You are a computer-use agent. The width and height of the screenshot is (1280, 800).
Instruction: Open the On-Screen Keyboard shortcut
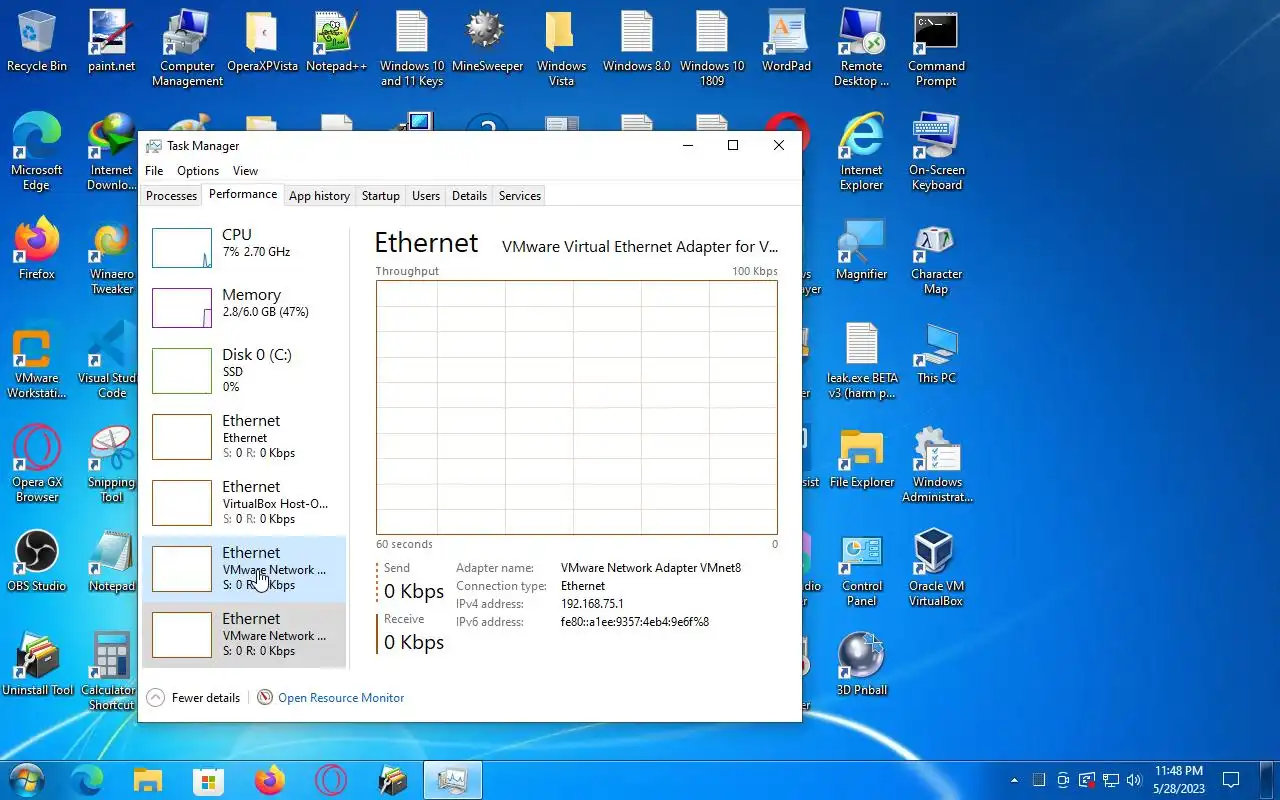tap(937, 152)
